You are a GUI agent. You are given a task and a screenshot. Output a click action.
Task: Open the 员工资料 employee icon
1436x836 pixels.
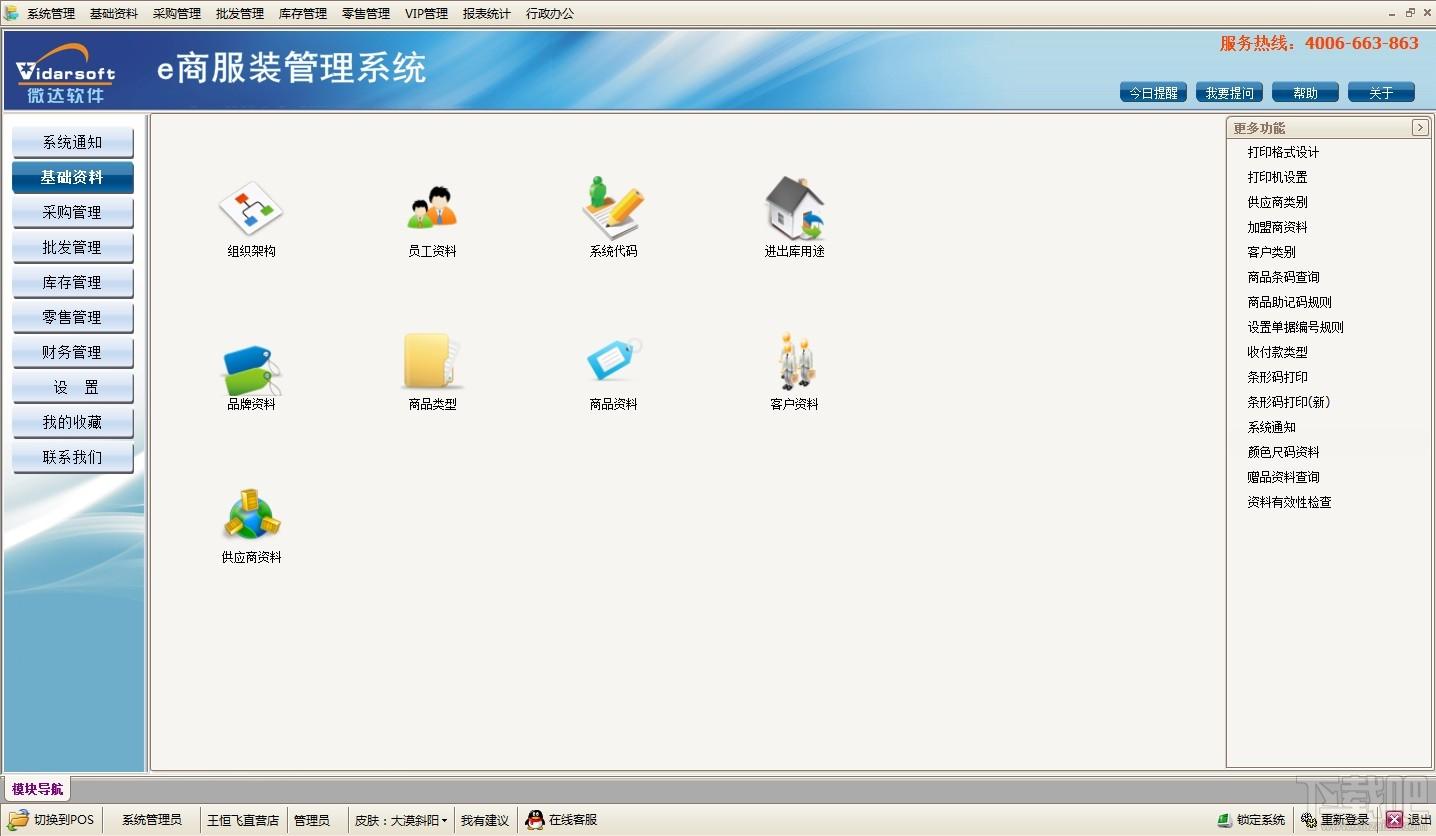tap(432, 209)
